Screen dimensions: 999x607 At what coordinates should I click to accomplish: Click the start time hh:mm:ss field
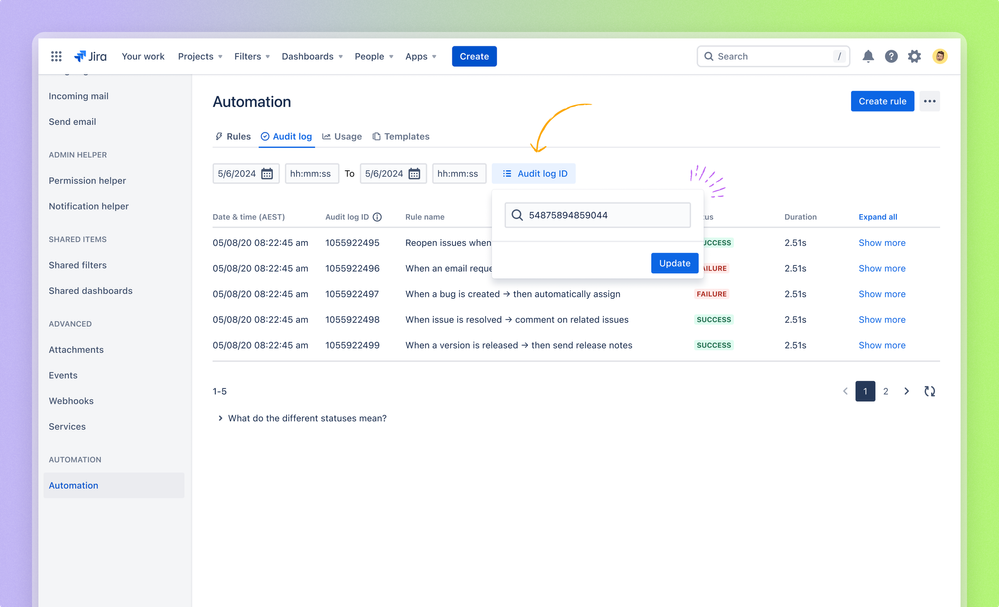(312, 173)
